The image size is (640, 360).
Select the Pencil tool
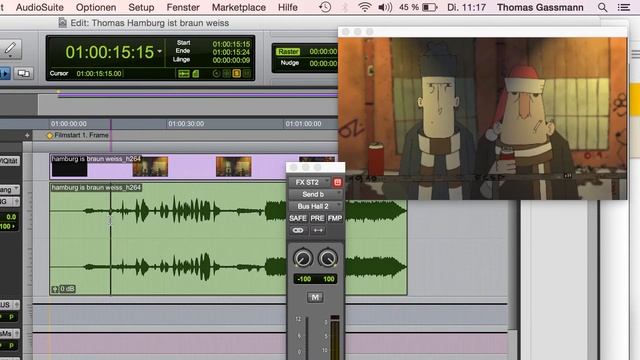tap(10, 49)
